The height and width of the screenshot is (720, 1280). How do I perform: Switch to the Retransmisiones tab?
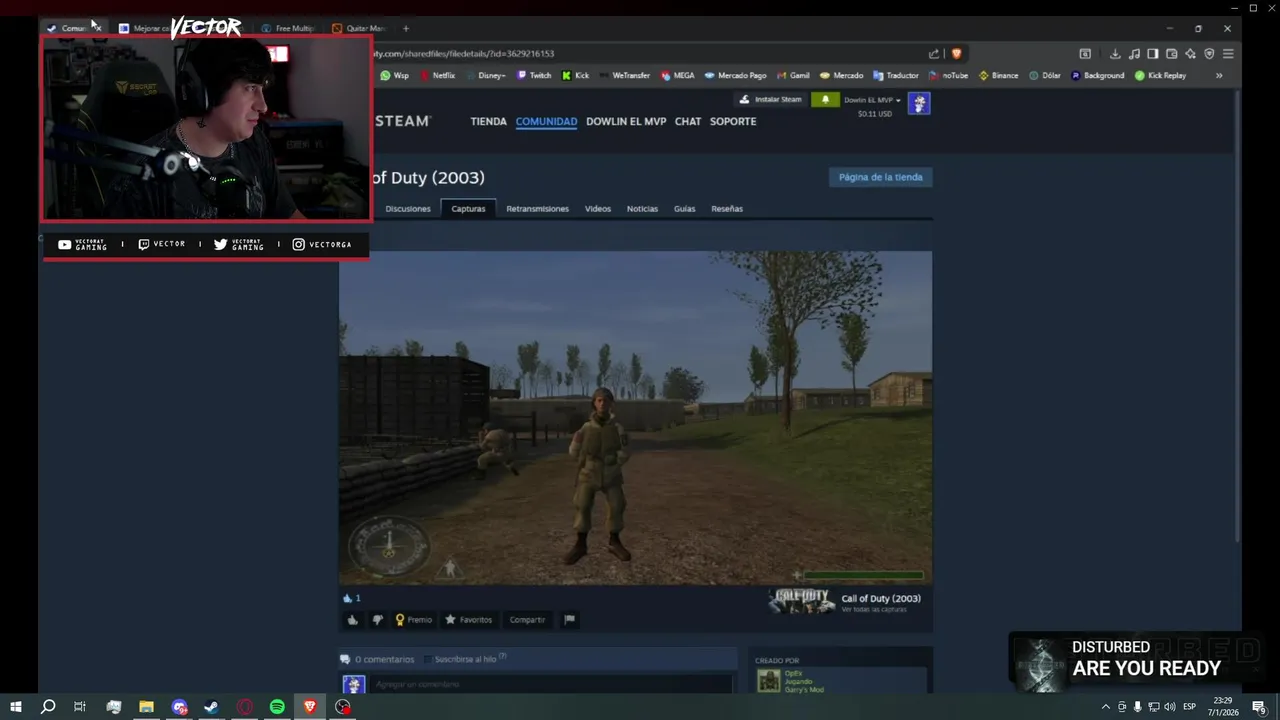[537, 209]
